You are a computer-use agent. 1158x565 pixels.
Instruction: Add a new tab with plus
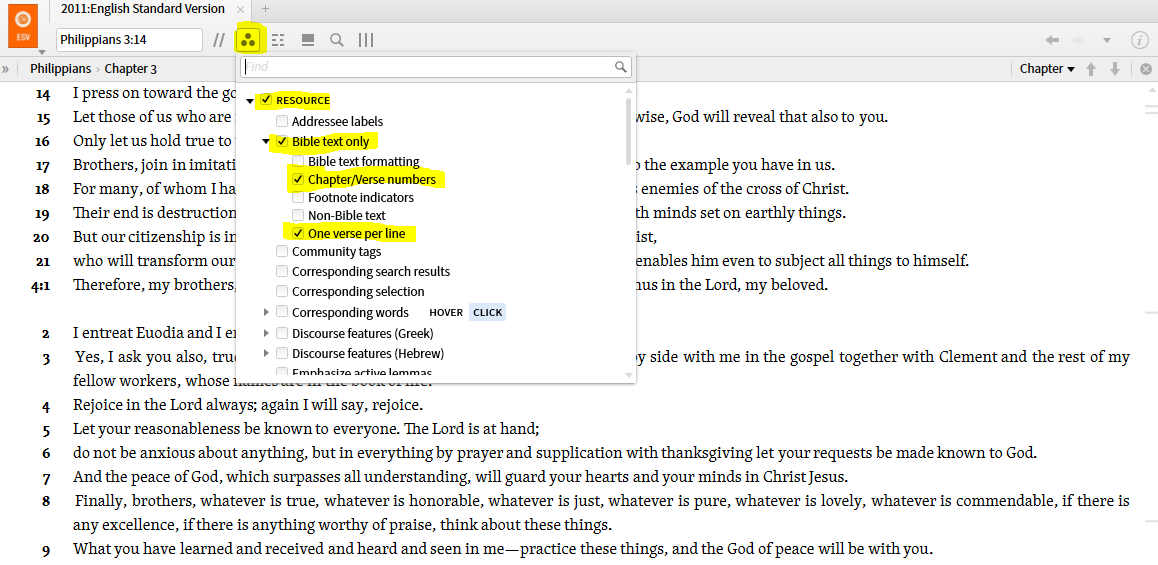tap(266, 9)
